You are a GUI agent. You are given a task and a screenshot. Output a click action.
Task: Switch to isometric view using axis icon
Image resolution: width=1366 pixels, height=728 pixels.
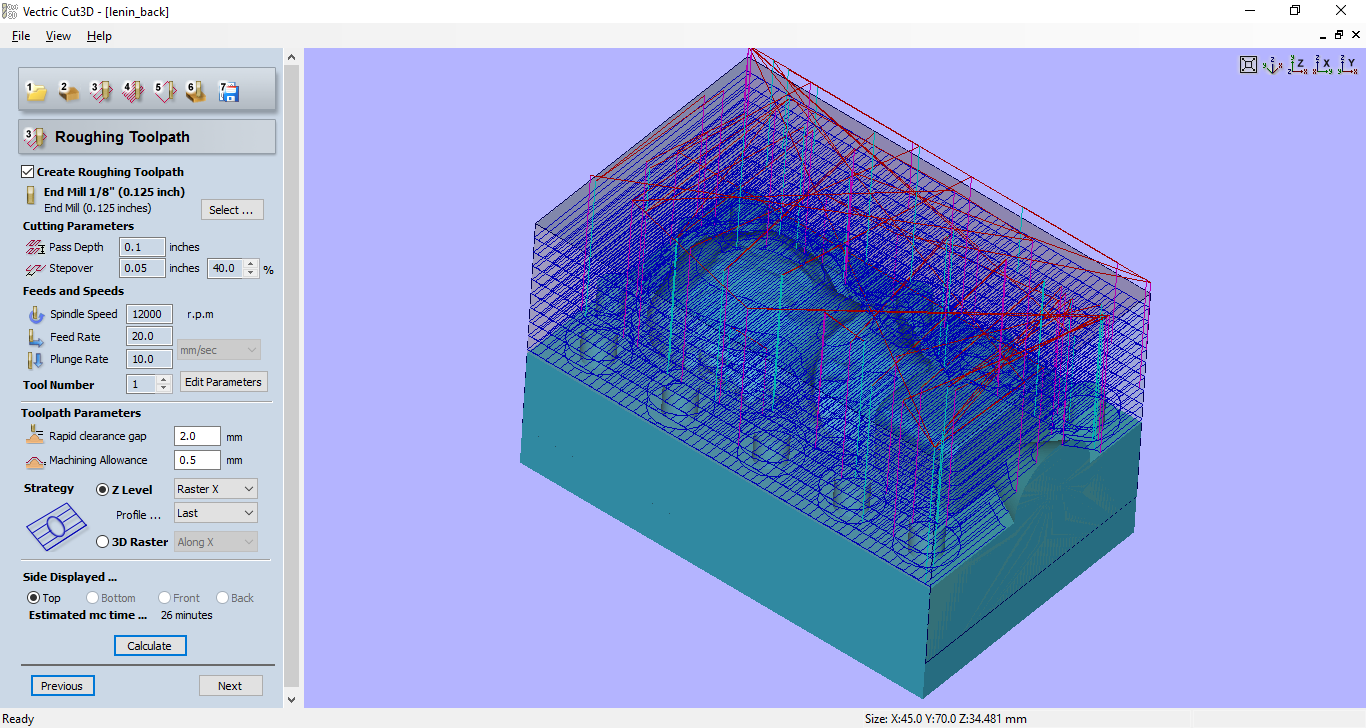pos(1271,63)
